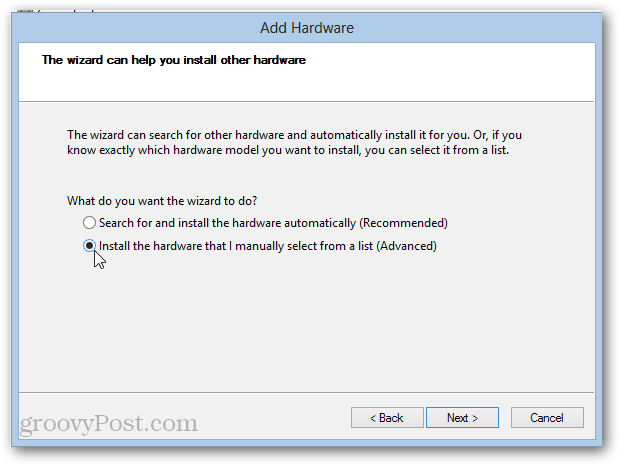Click 'What do you want the wizard to do?' prompt
This screenshot has width=620, height=465.
(x=162, y=201)
